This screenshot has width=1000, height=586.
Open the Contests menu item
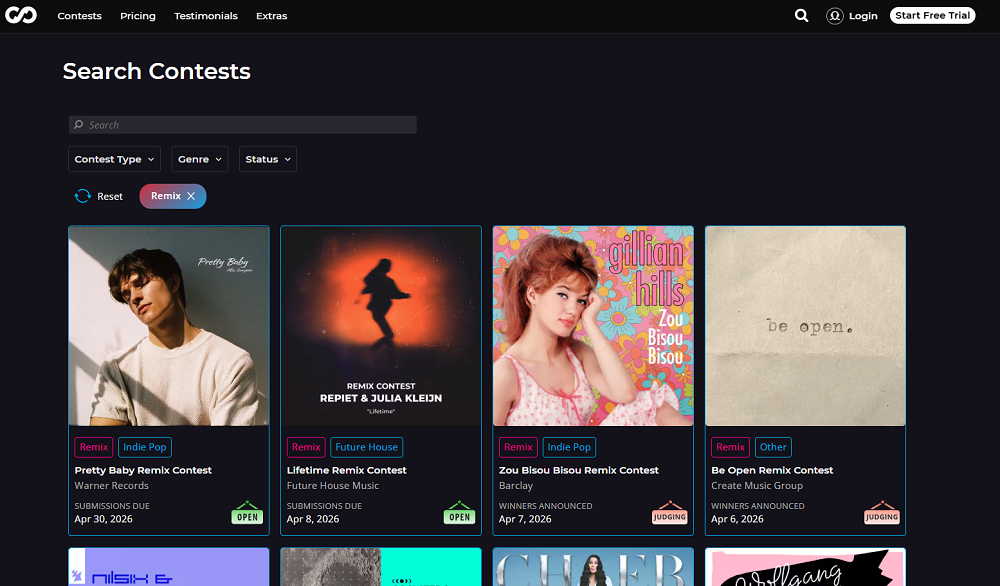[79, 16]
